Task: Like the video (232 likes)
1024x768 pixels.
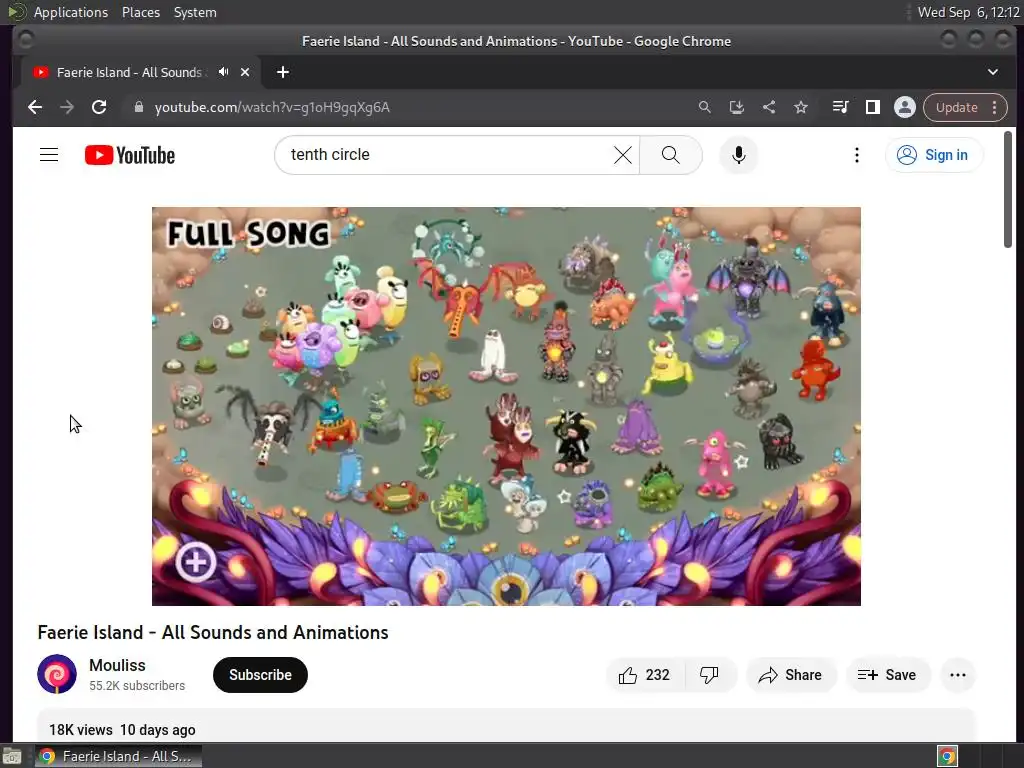Action: pos(645,675)
